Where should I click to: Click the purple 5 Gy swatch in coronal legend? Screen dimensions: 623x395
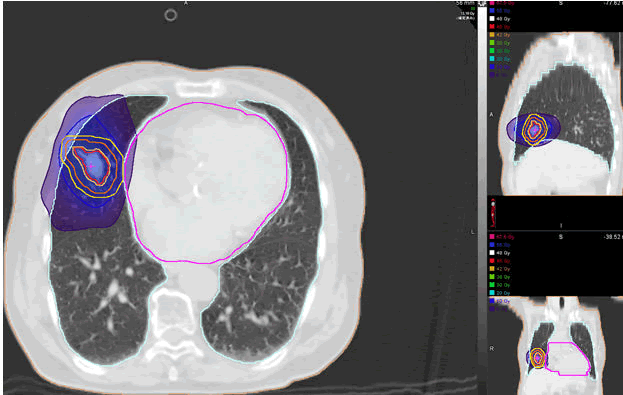(x=492, y=309)
